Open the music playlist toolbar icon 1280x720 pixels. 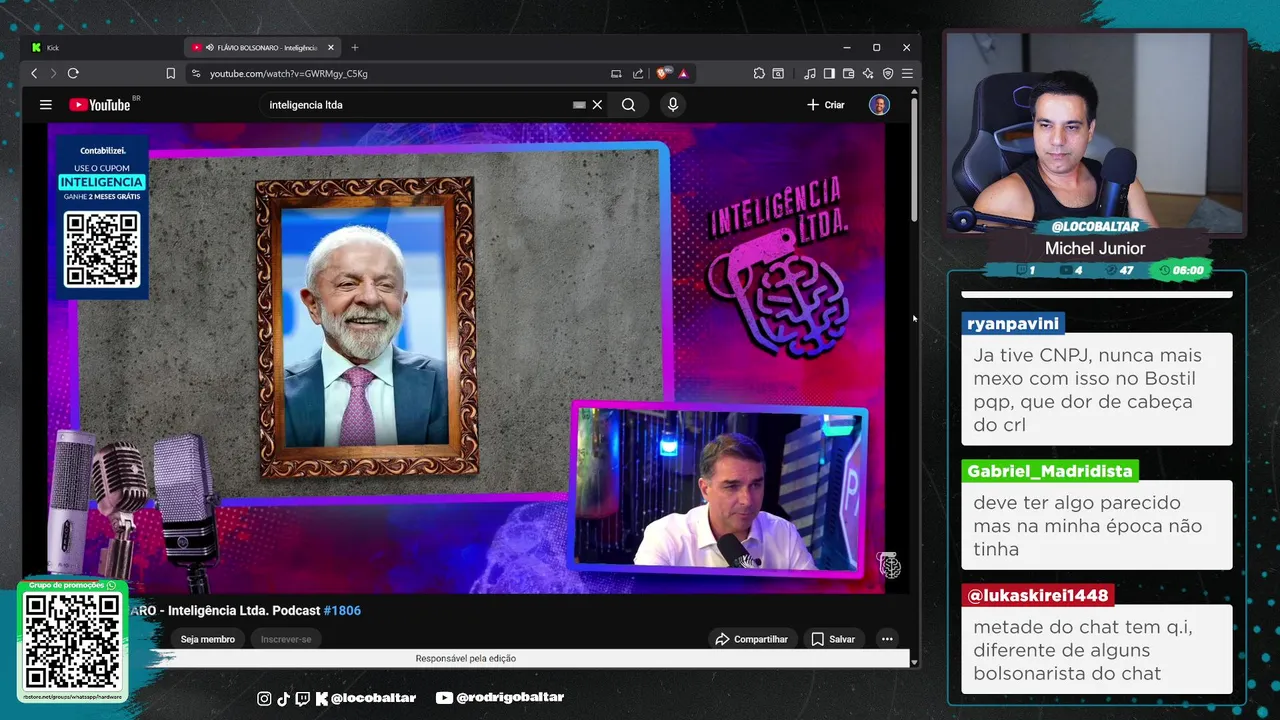click(810, 73)
